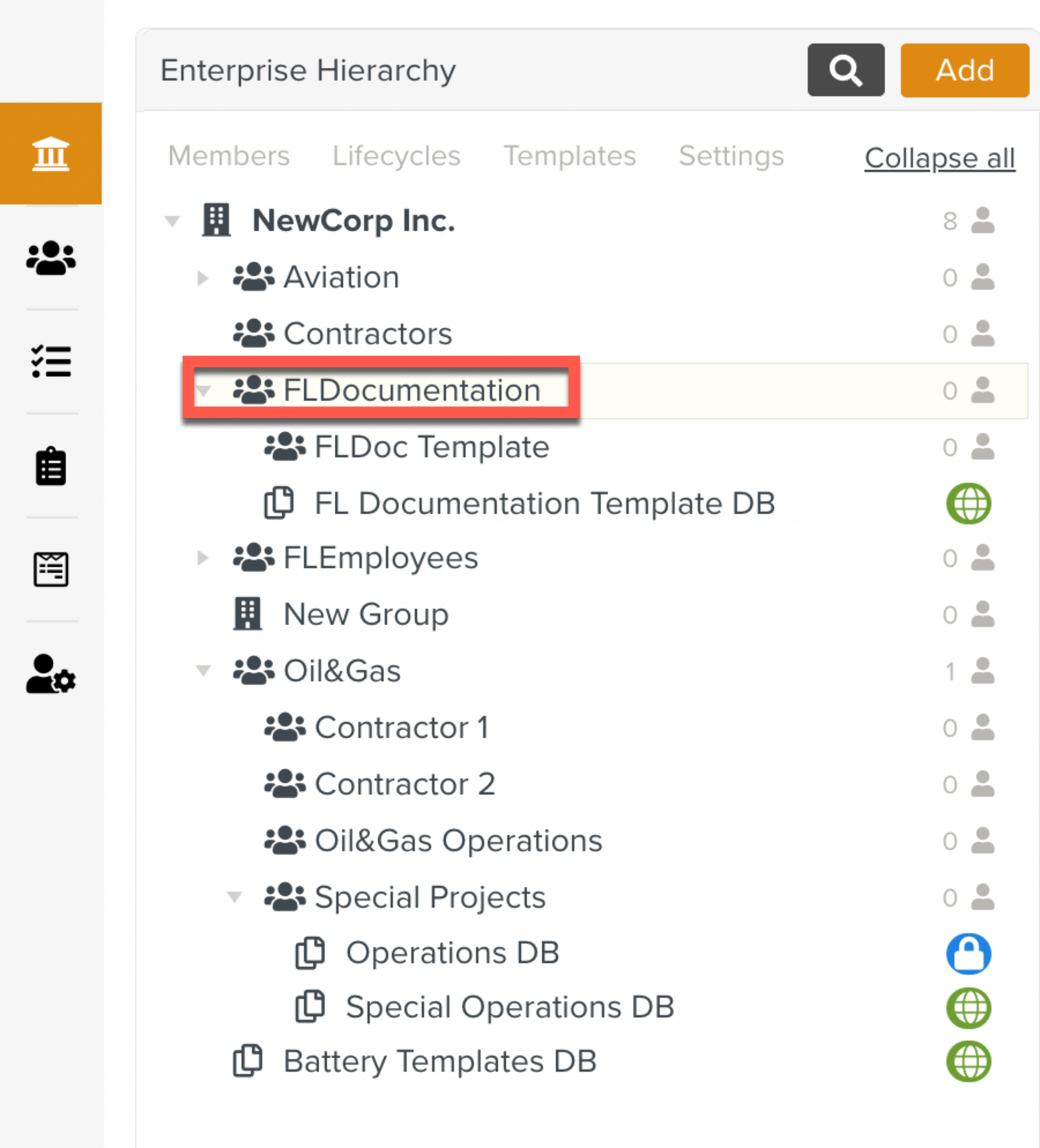Image resolution: width=1040 pixels, height=1148 pixels.
Task: Open the form template sidebar icon
Action: [51, 569]
